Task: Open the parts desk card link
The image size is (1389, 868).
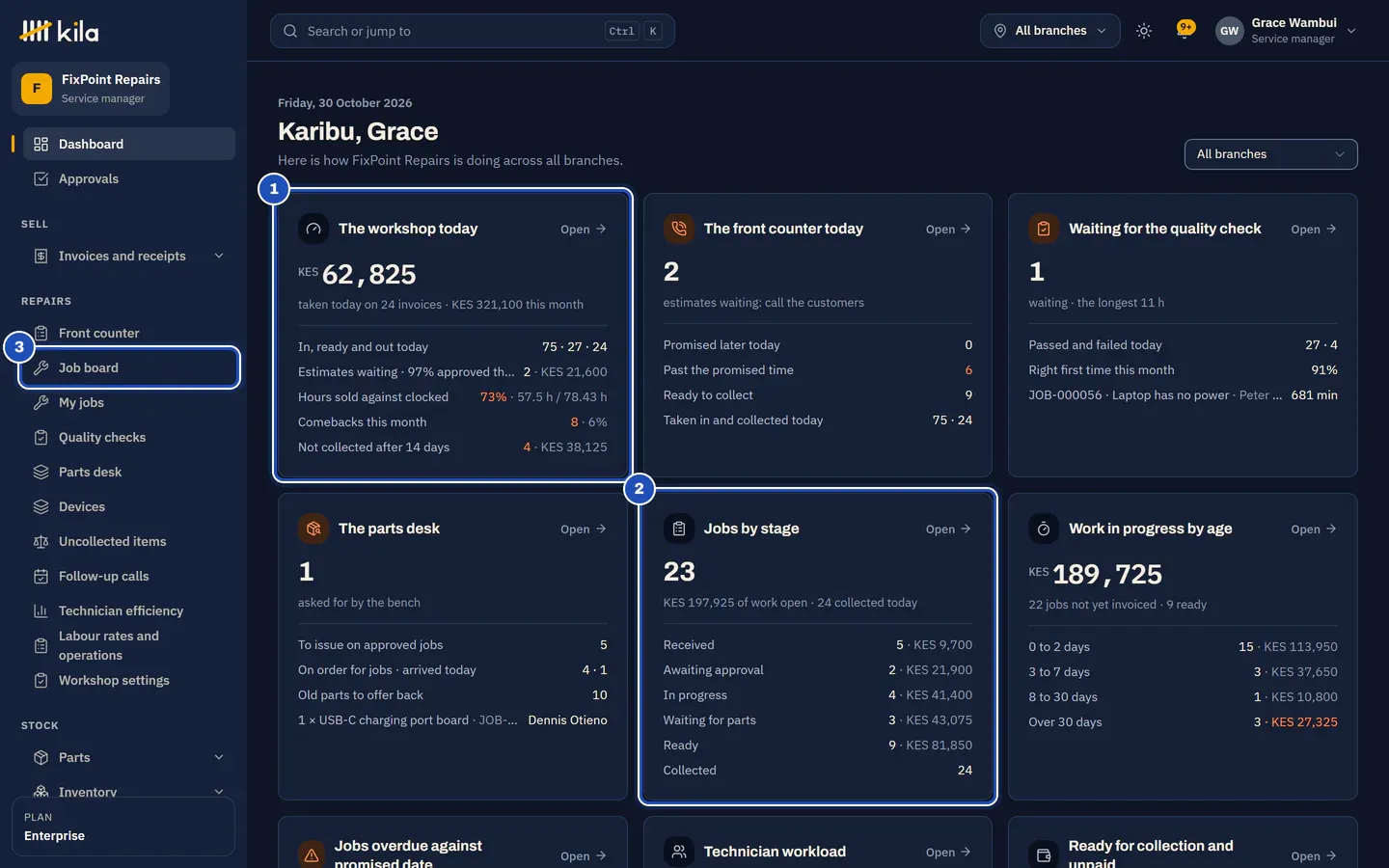Action: pos(584,529)
